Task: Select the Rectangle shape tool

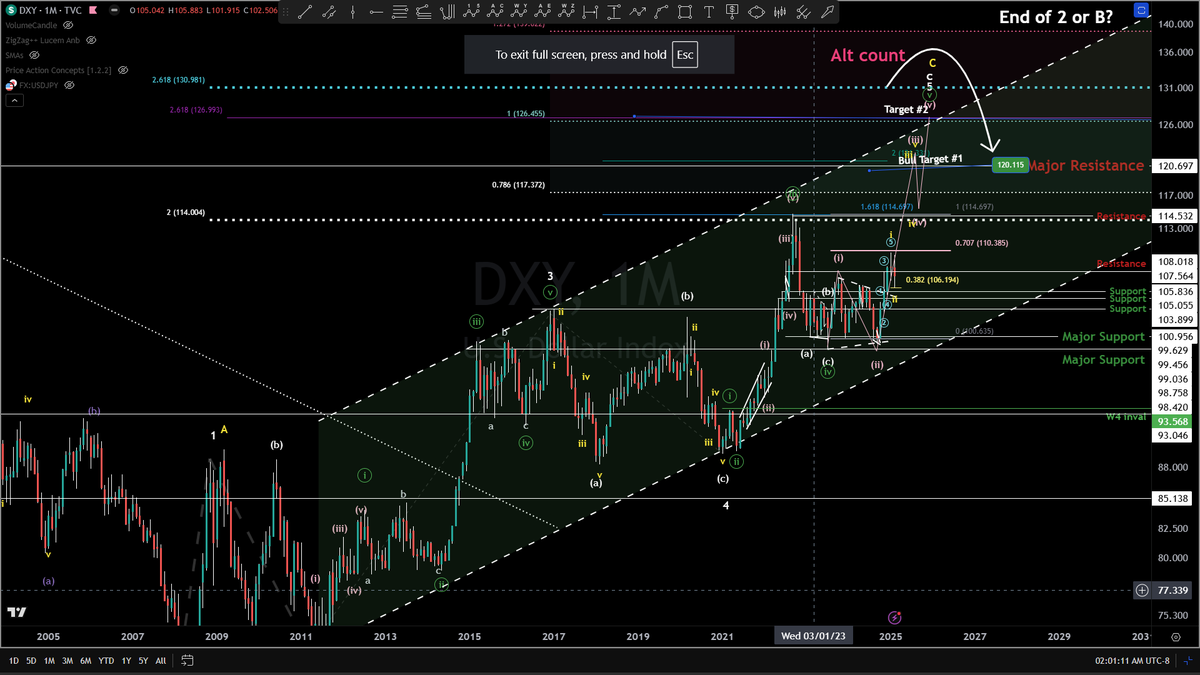Action: click(x=685, y=12)
